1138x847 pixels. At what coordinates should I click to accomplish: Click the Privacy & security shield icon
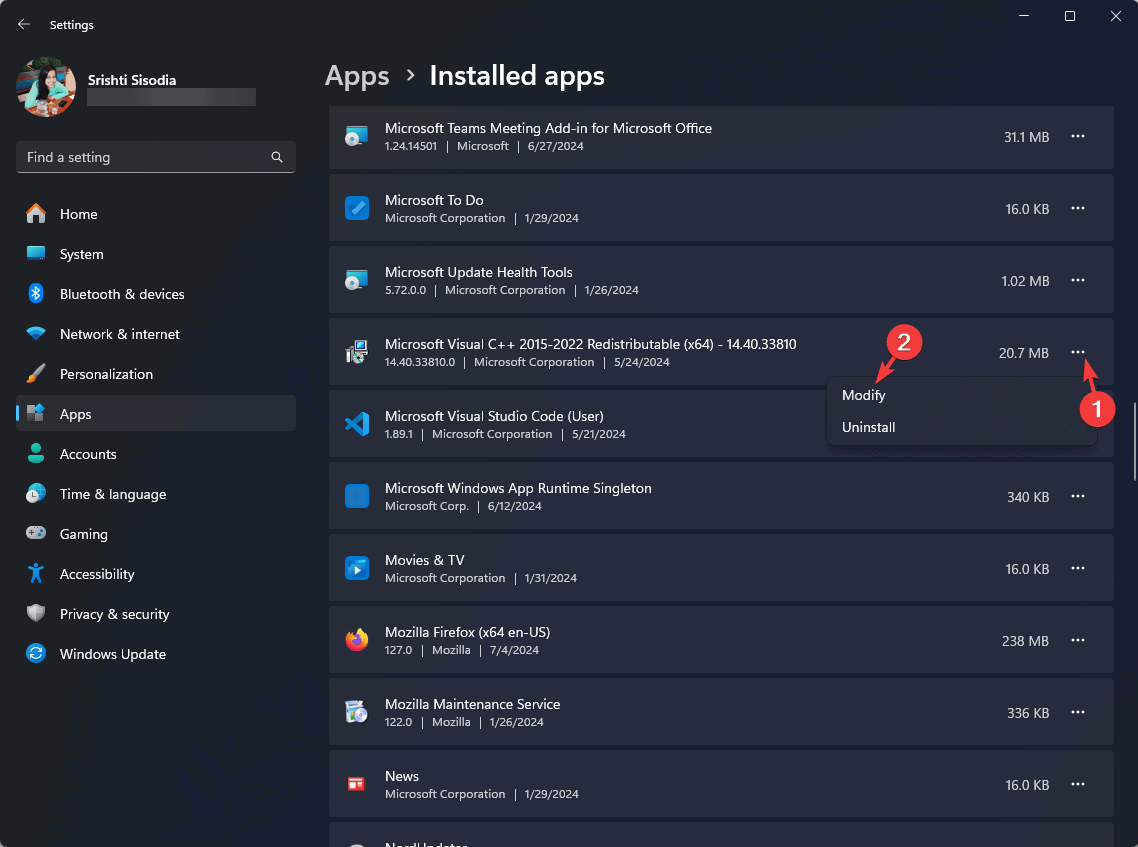36,614
